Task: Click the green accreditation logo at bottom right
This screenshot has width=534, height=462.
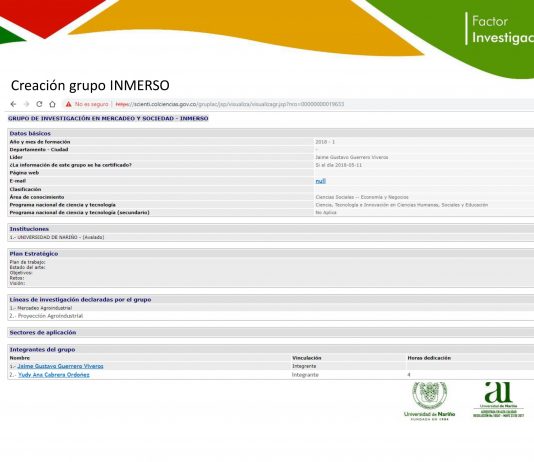Action: click(499, 400)
